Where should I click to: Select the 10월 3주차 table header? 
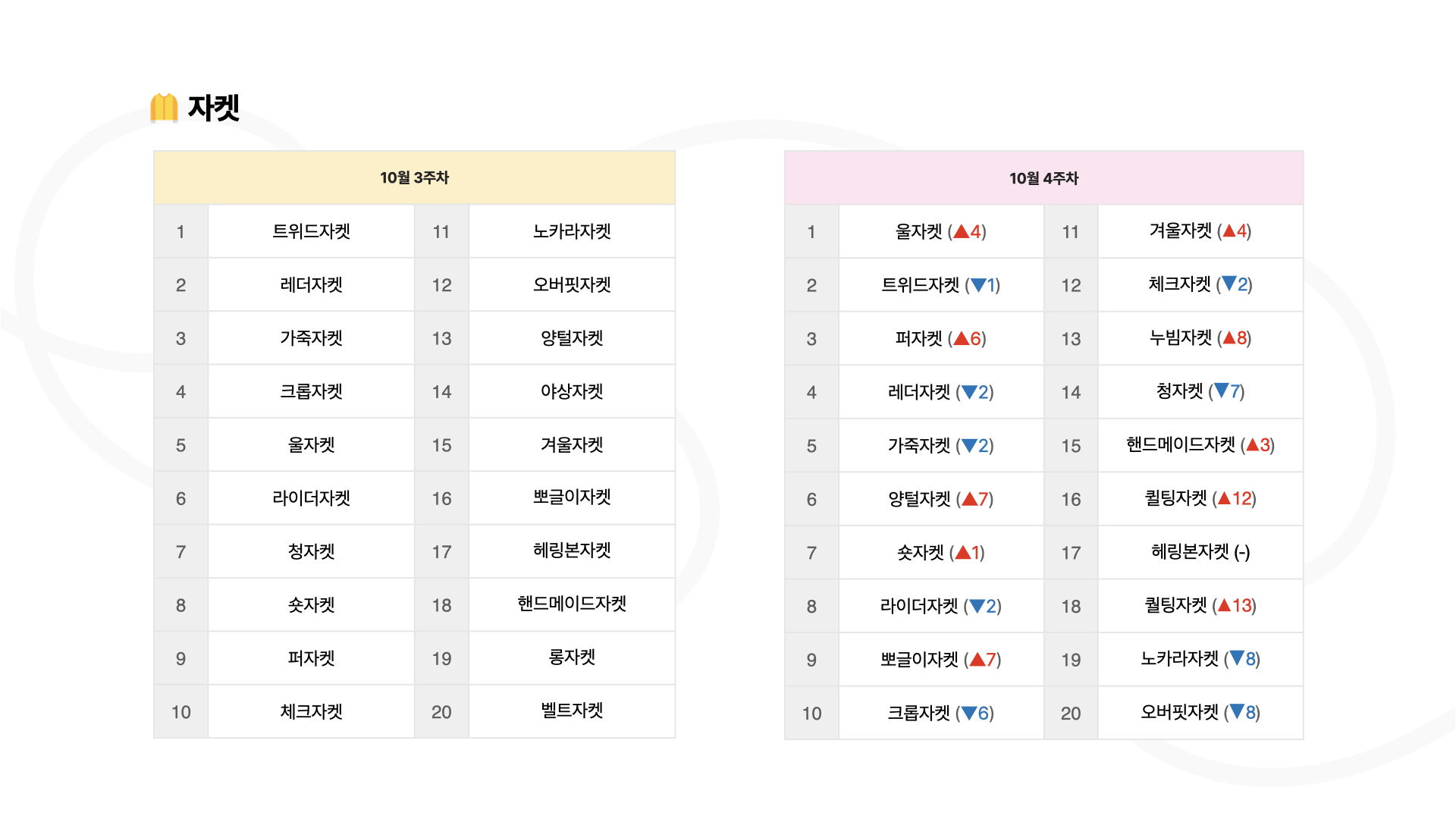point(414,178)
